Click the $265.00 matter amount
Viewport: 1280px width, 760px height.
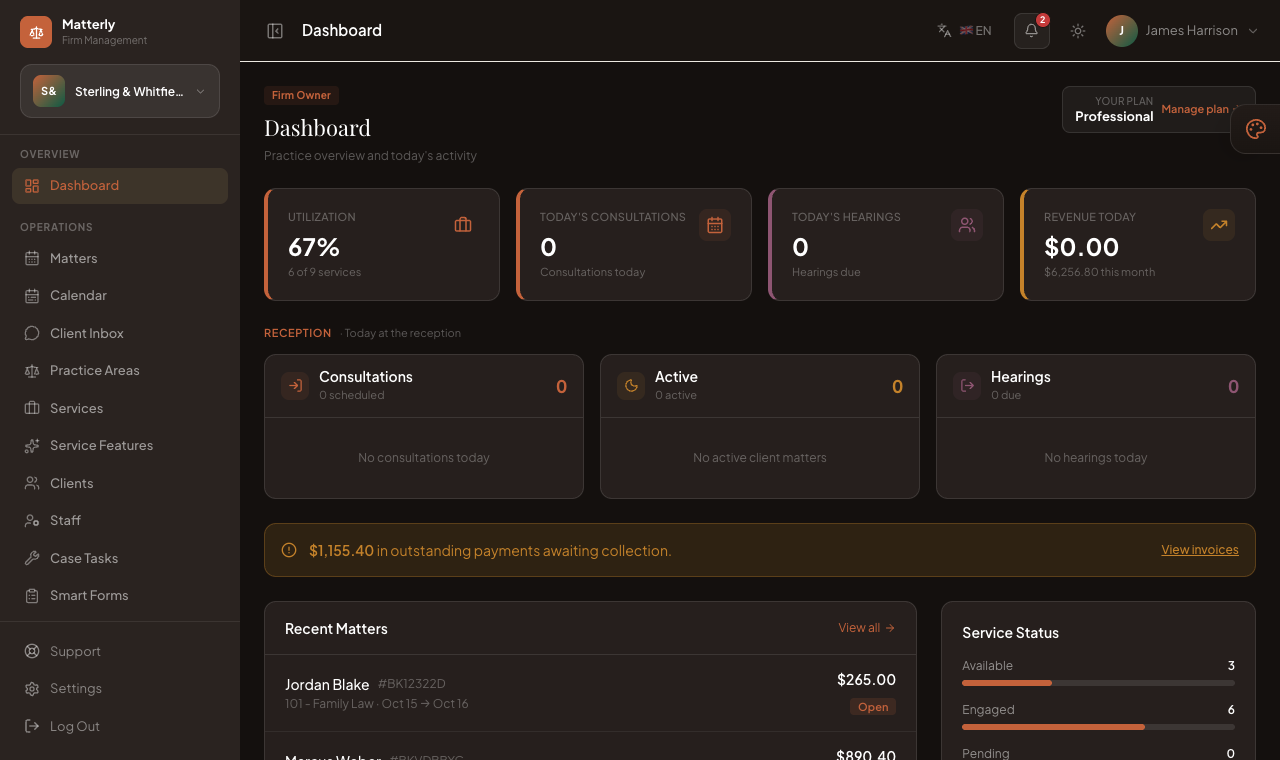866,680
